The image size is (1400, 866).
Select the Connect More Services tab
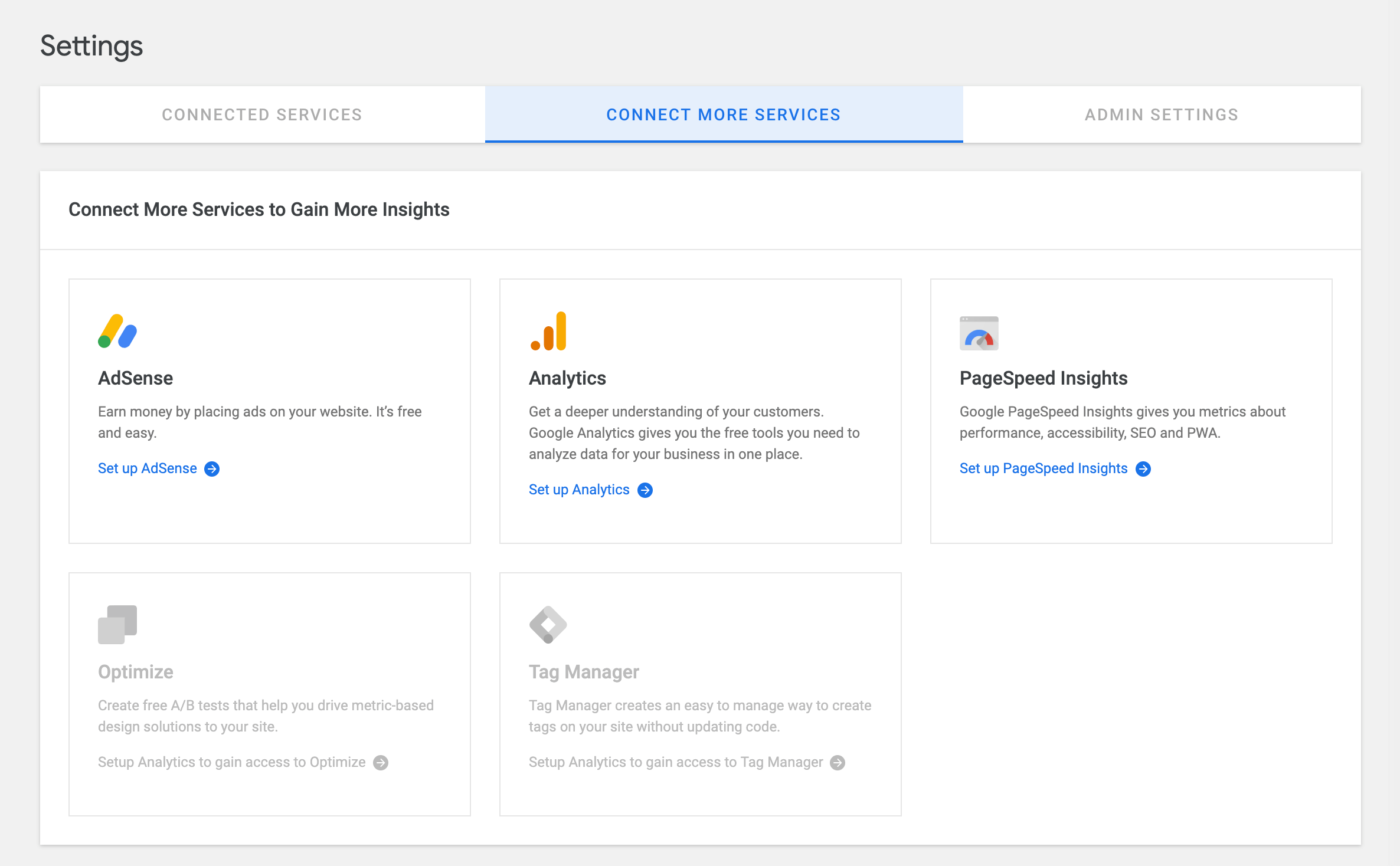click(724, 114)
